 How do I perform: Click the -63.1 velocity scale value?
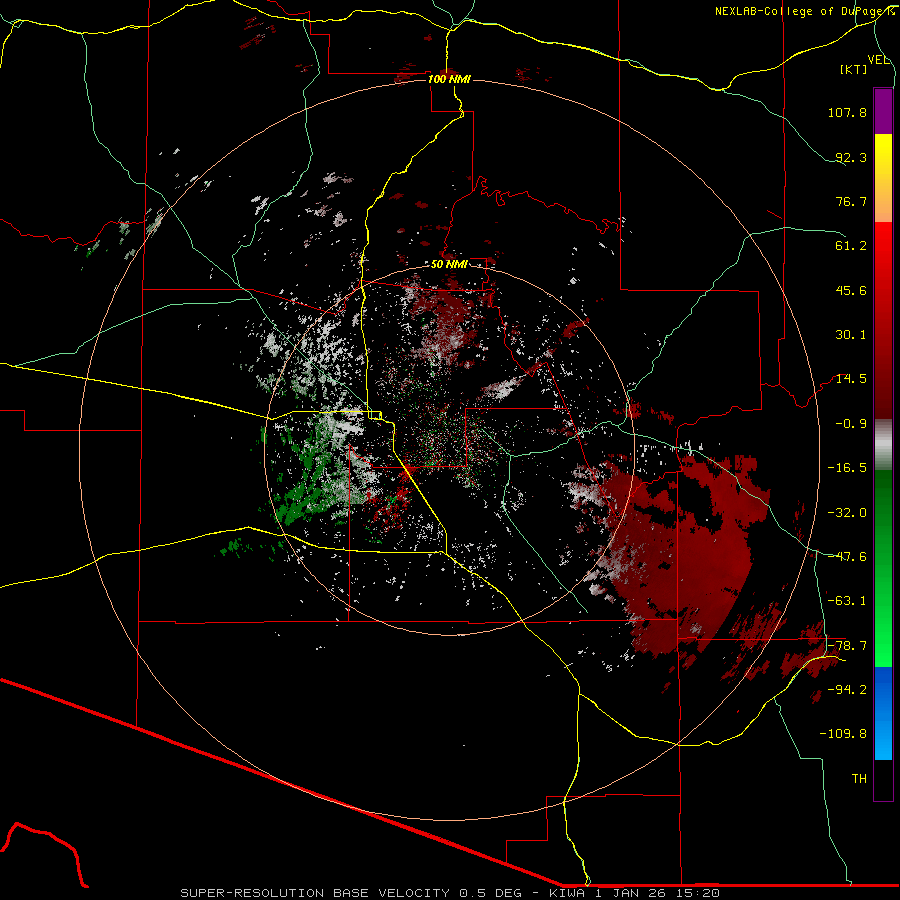tap(847, 601)
